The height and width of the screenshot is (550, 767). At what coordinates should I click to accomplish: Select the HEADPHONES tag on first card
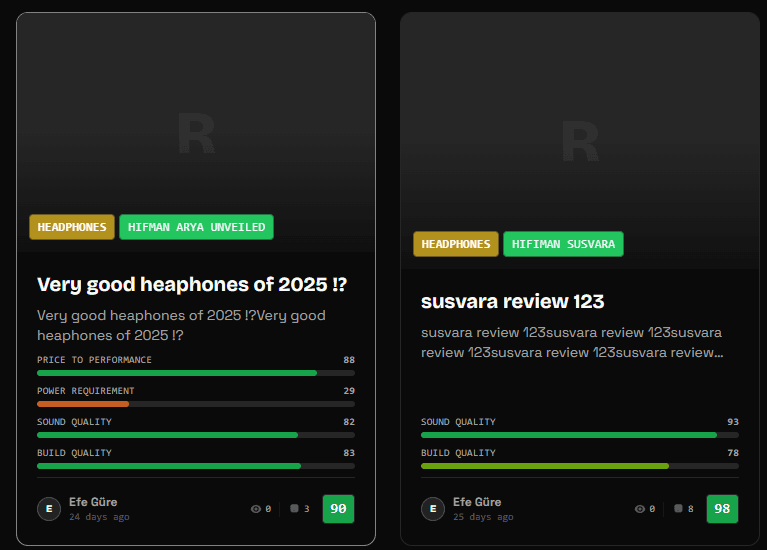tap(72, 227)
